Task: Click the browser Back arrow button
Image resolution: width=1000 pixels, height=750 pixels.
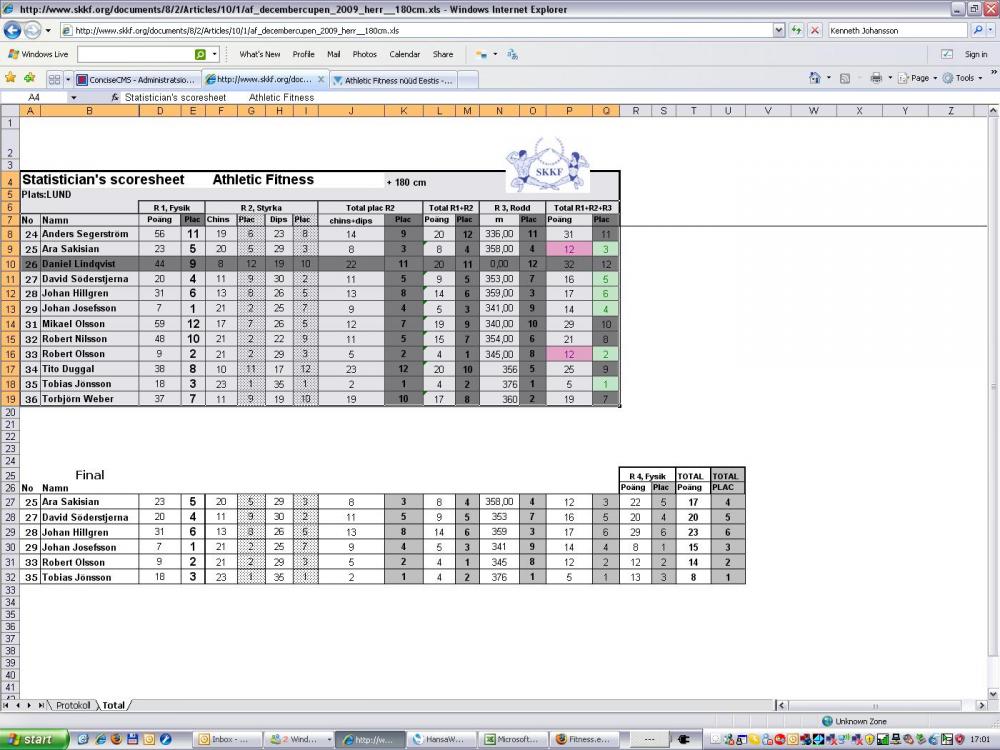Action: pos(13,31)
